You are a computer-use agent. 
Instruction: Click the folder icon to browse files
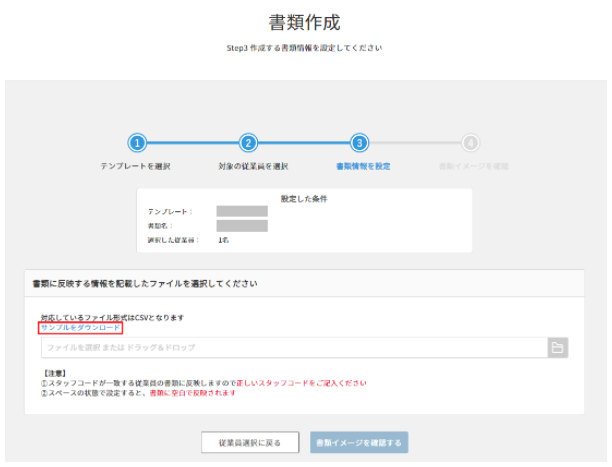[558, 347]
